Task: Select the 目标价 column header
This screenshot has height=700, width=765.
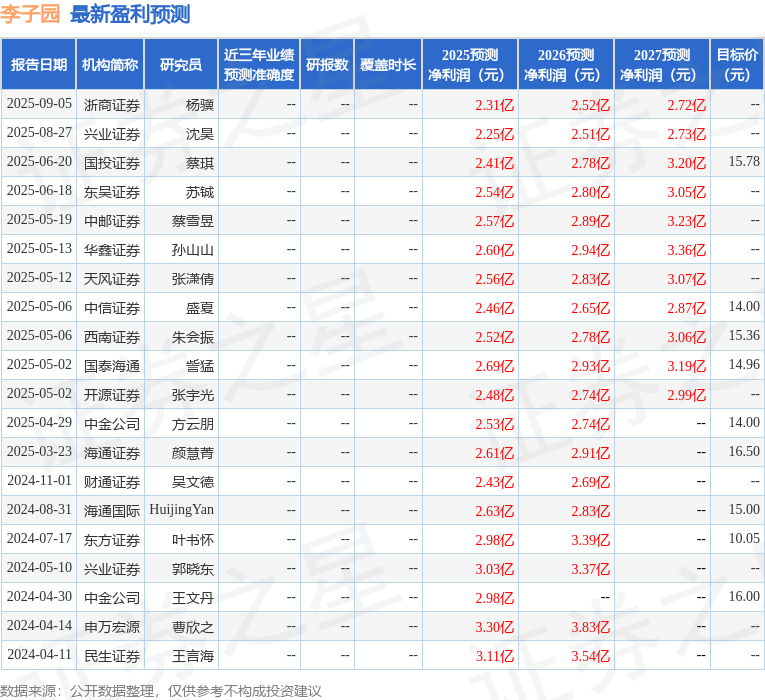Action: point(737,64)
